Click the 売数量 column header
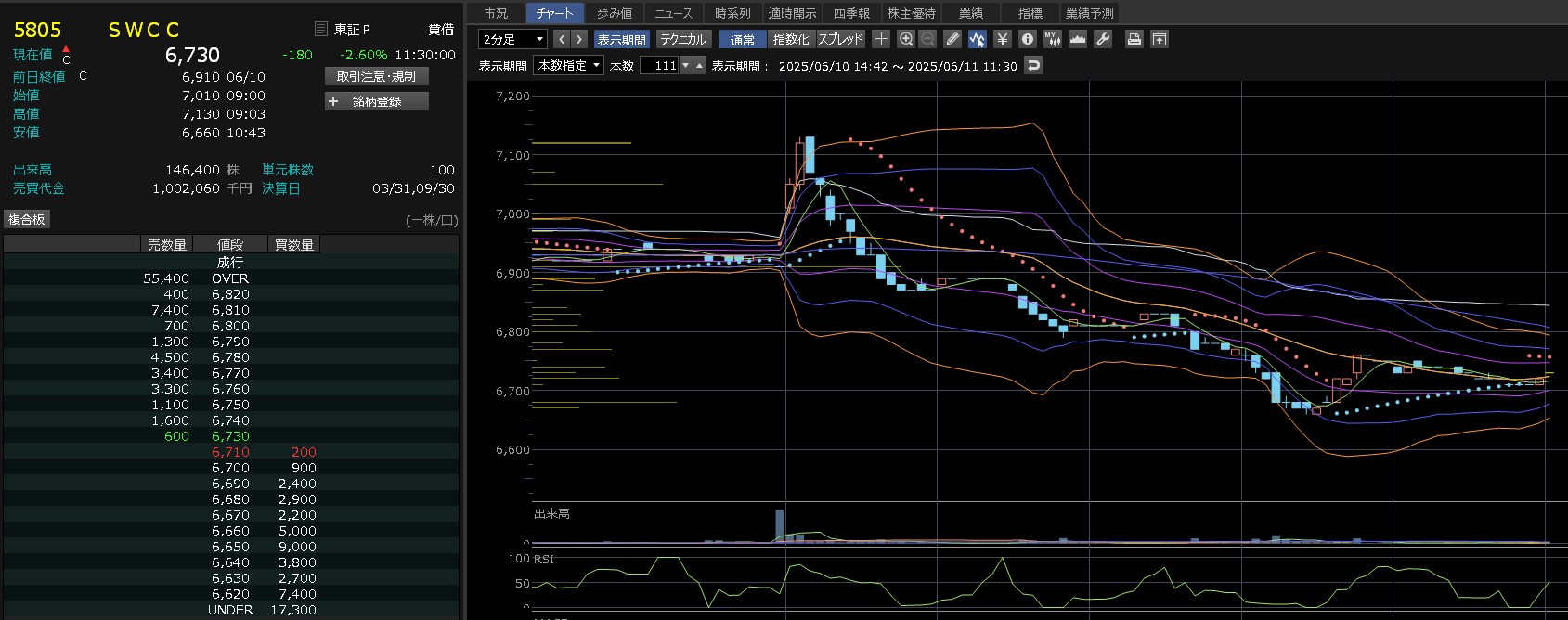The image size is (1568, 620). pos(167,244)
